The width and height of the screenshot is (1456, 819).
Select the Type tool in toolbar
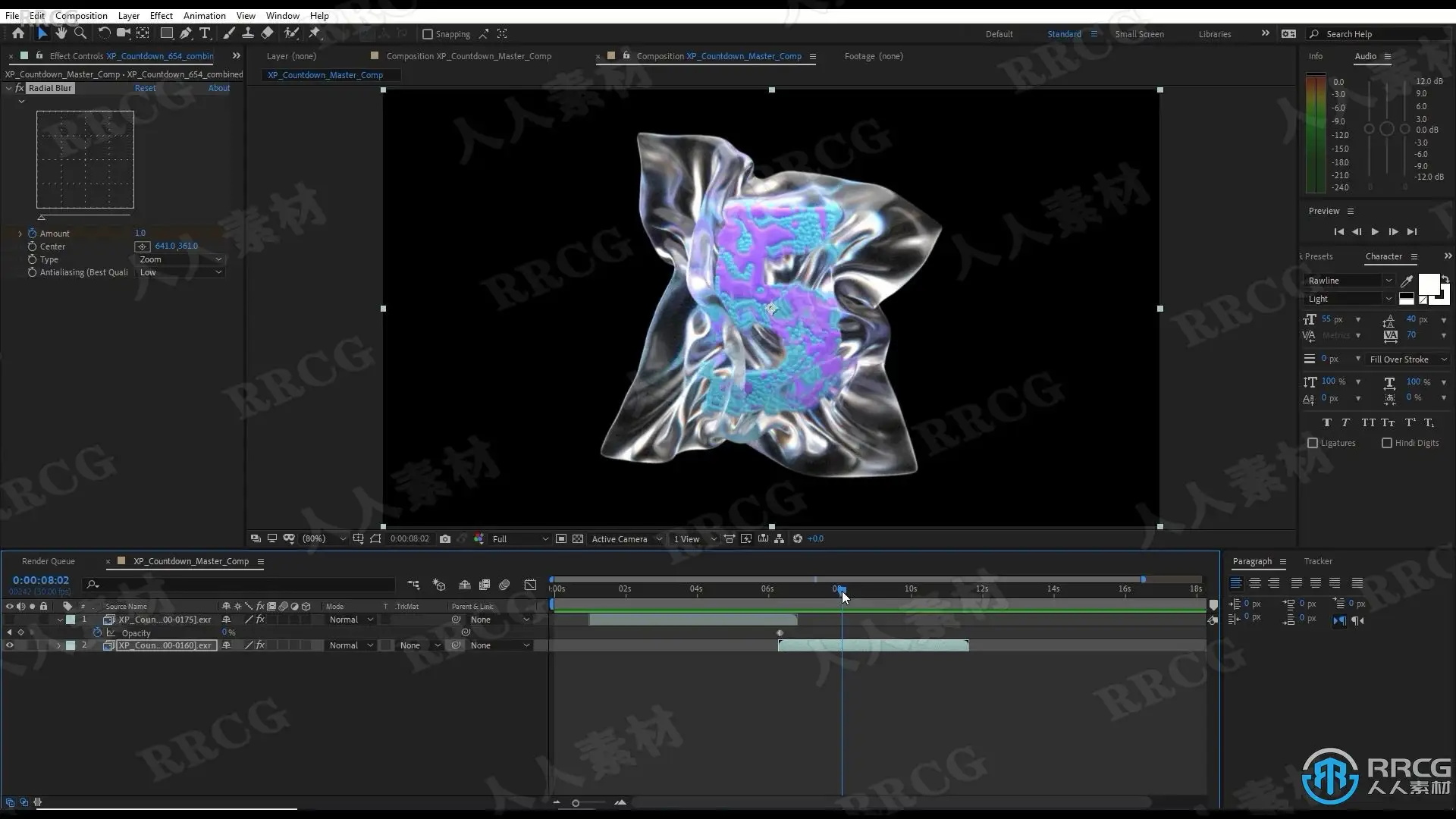pyautogui.click(x=205, y=33)
